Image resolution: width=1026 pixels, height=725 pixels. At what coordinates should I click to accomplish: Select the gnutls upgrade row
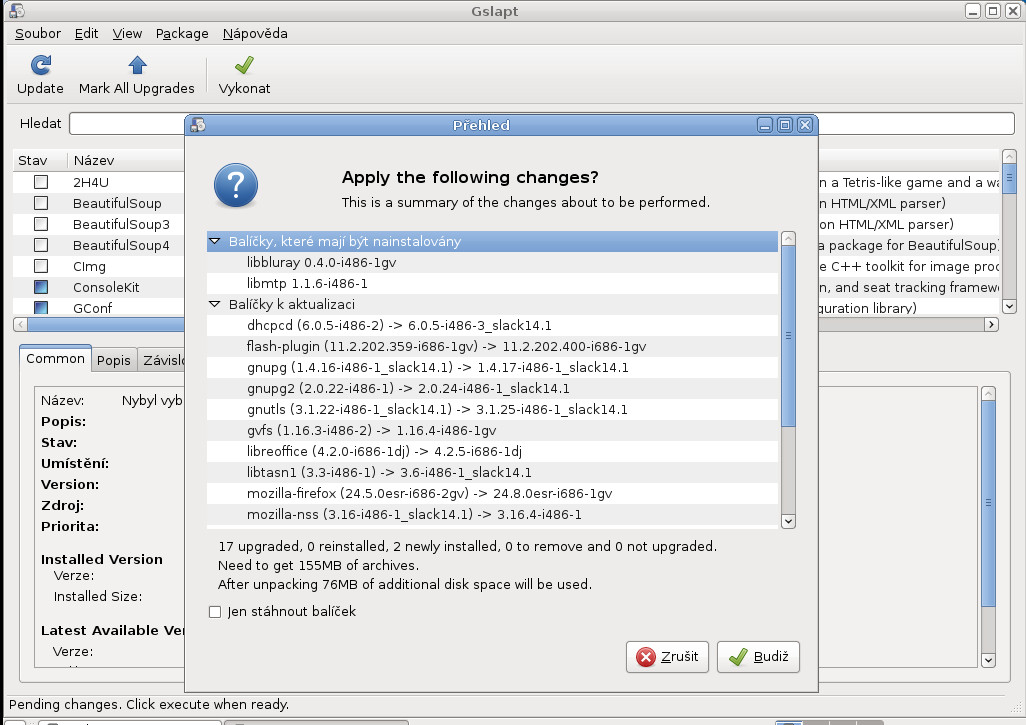tap(493, 409)
